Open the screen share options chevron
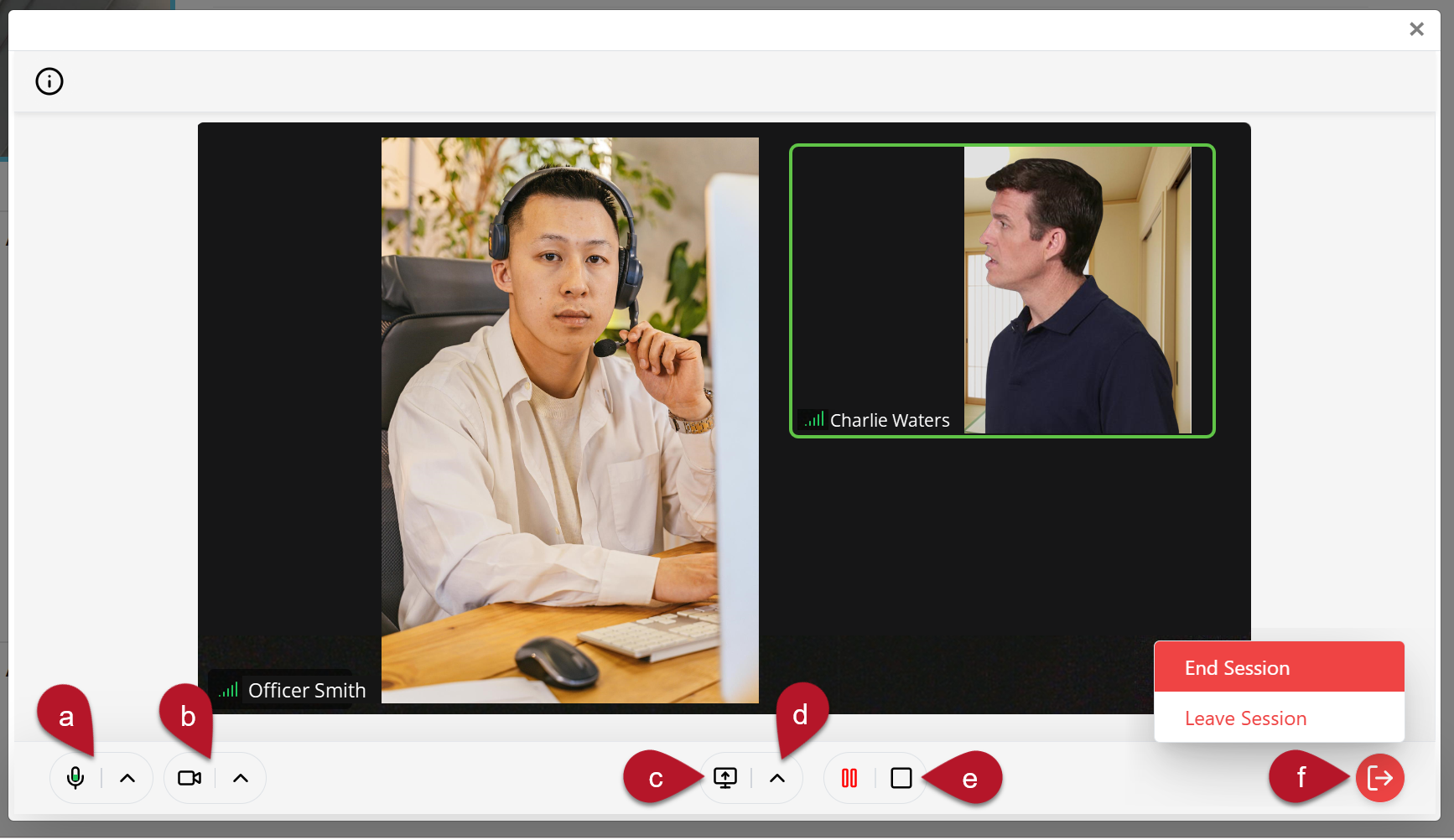This screenshot has height=840, width=1454. click(777, 778)
